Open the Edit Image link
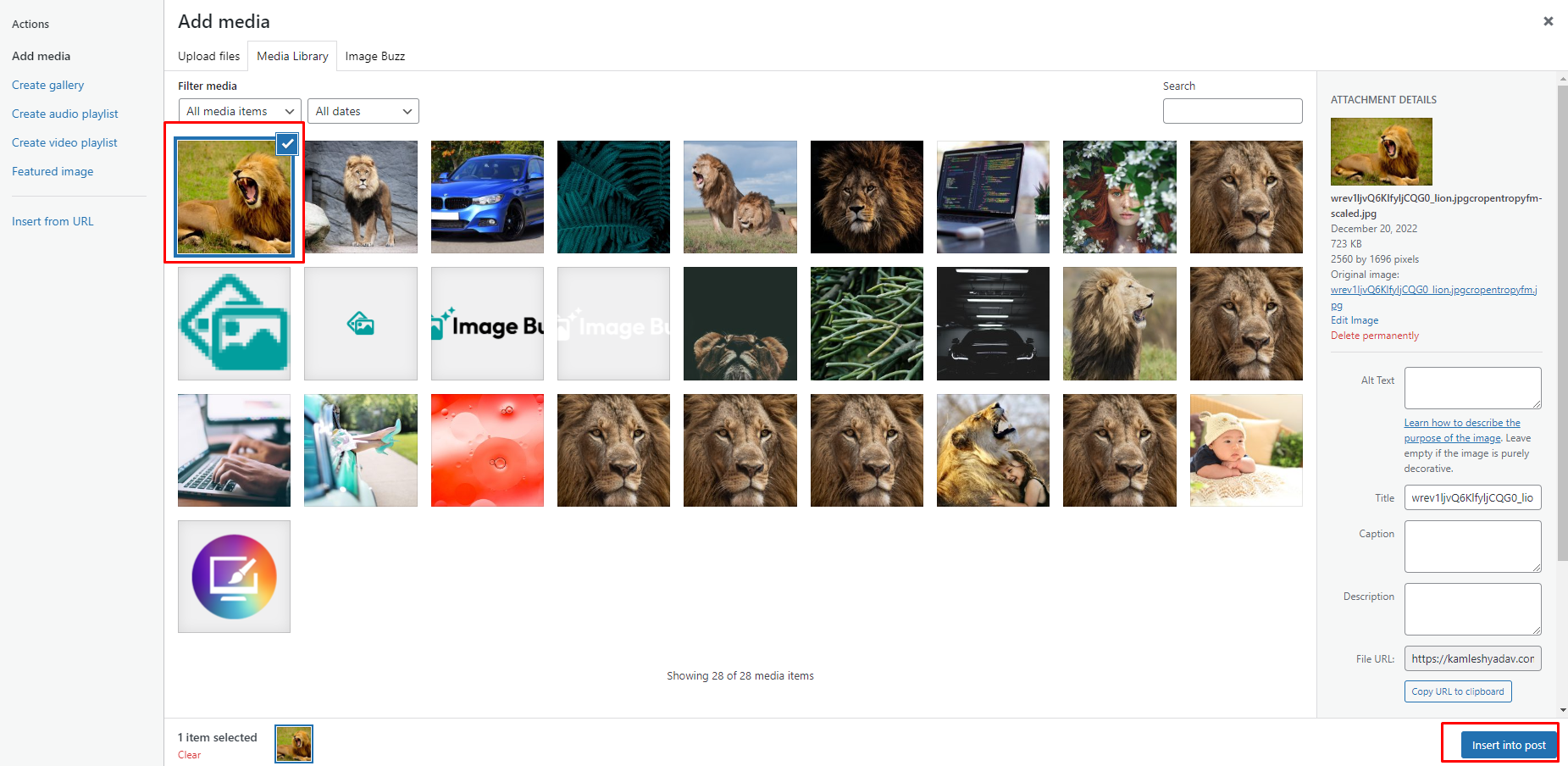1568x766 pixels. pos(1353,319)
